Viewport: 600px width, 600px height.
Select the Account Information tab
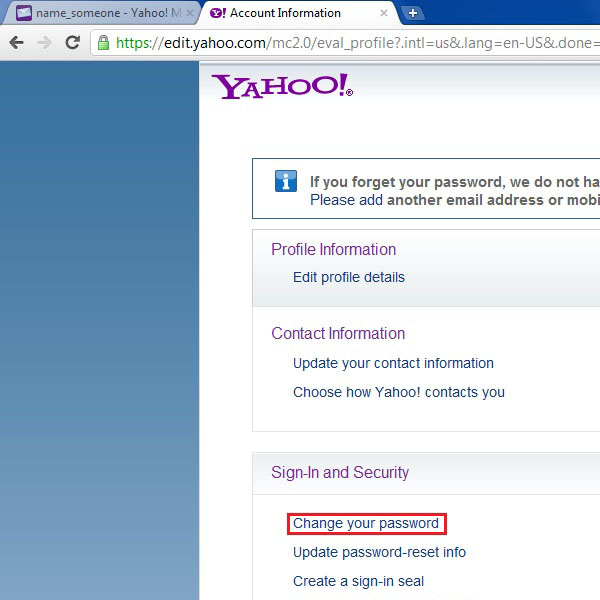(298, 13)
